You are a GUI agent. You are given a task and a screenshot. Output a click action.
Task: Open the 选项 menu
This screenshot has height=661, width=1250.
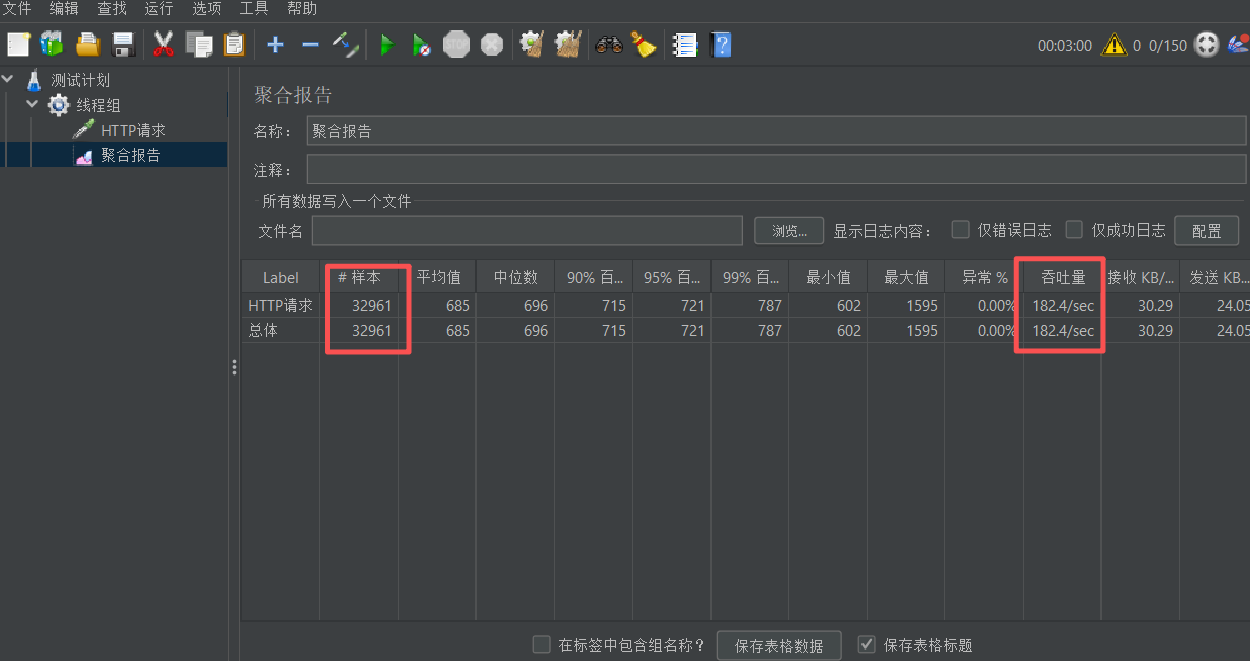point(206,9)
